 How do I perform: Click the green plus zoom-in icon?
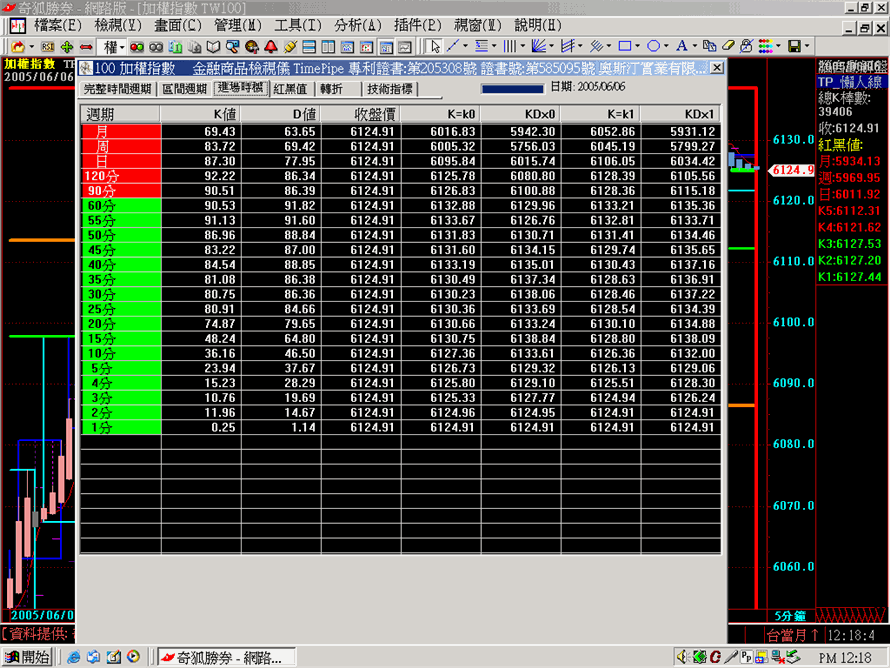click(67, 46)
